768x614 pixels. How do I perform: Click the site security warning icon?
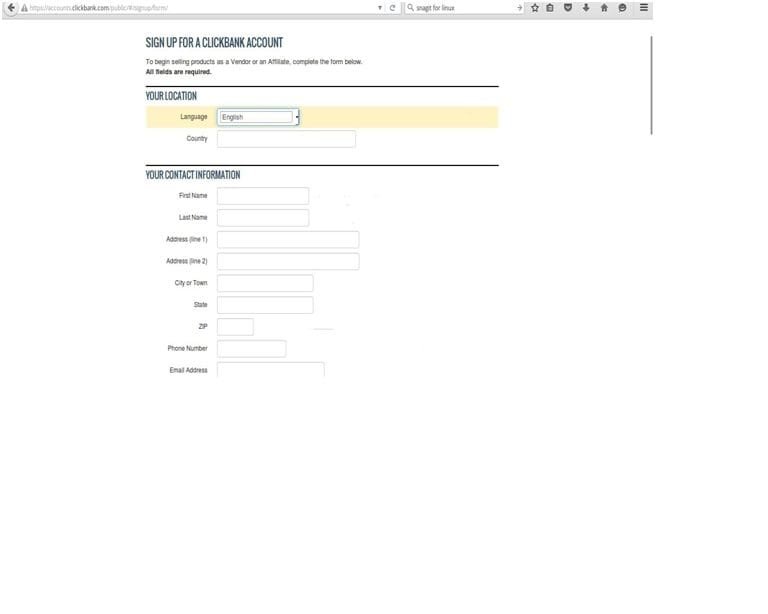click(24, 8)
